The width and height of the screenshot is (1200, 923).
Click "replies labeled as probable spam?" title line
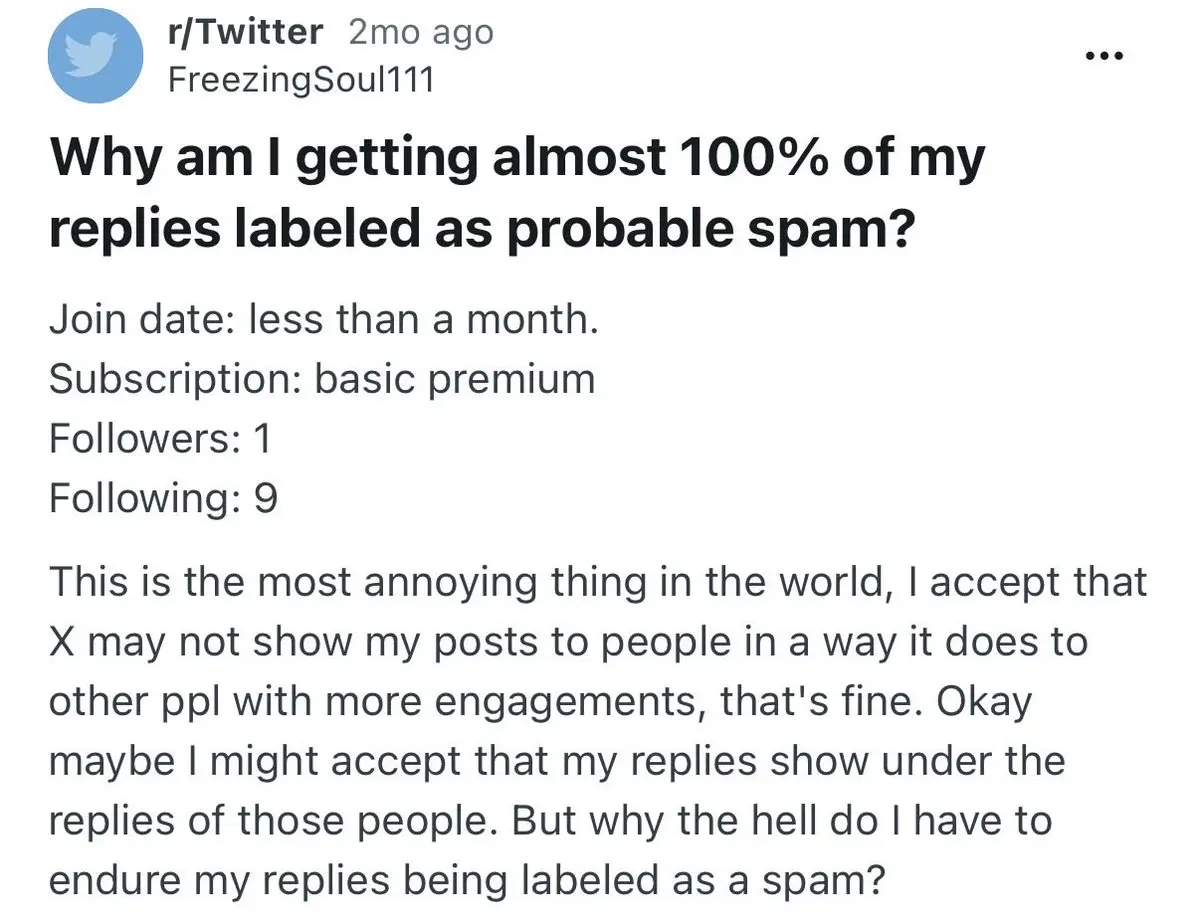click(483, 230)
